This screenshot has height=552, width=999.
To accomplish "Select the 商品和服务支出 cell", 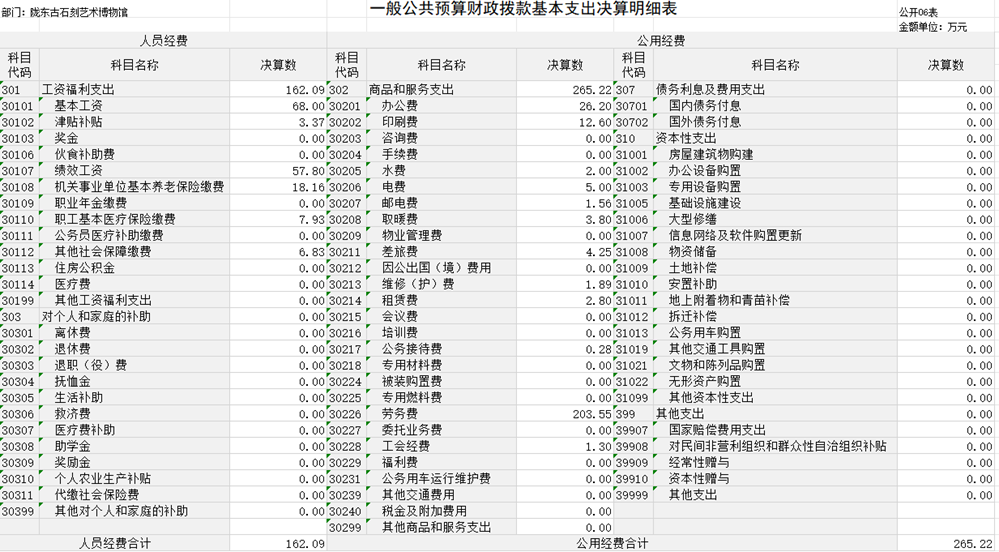I will point(442,90).
